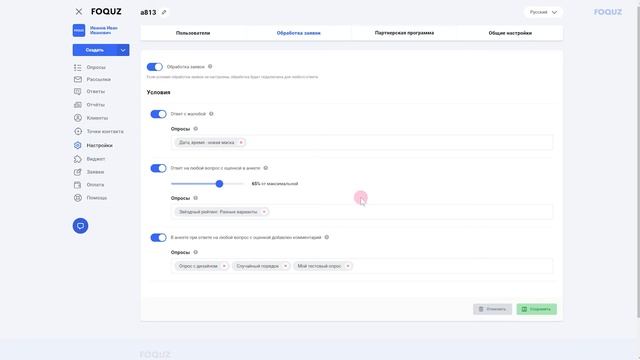The image size is (640, 360).
Task: Click the Условия section heading
Action: point(158,92)
